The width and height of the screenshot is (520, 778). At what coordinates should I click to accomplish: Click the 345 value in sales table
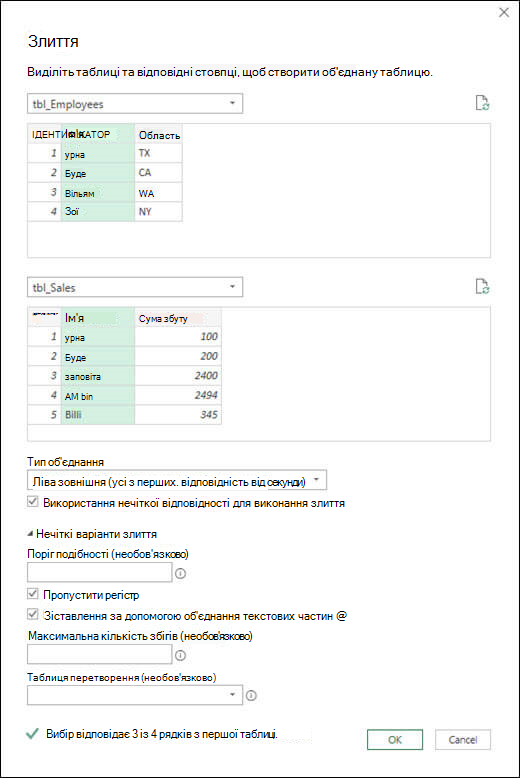[x=178, y=415]
